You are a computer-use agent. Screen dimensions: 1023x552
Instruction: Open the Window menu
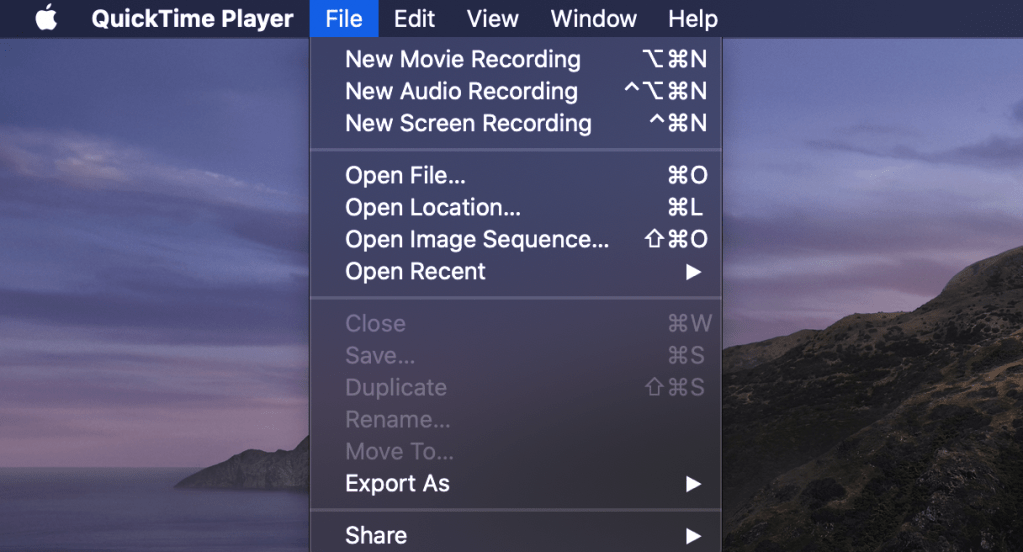(593, 19)
